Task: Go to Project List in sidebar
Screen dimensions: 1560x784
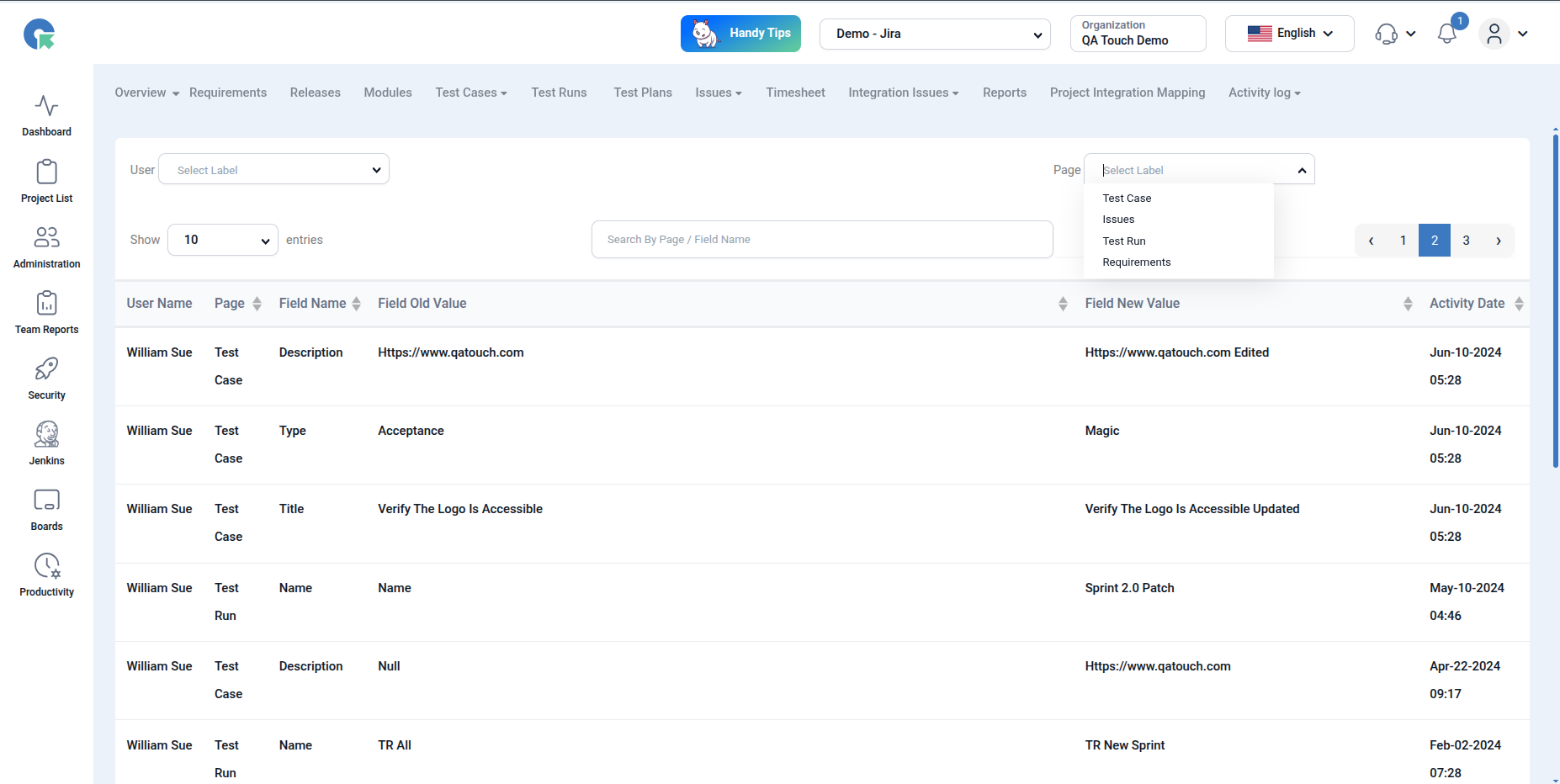Action: (x=46, y=172)
